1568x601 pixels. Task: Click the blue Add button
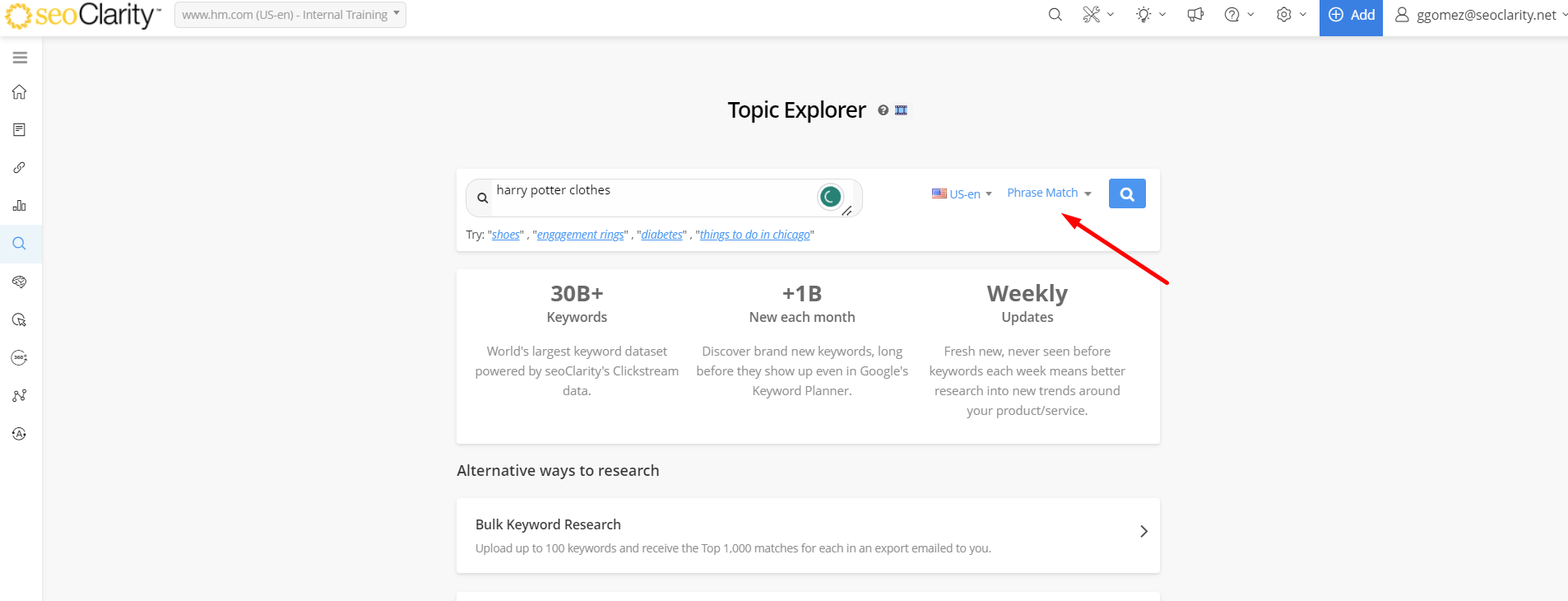tap(1351, 15)
